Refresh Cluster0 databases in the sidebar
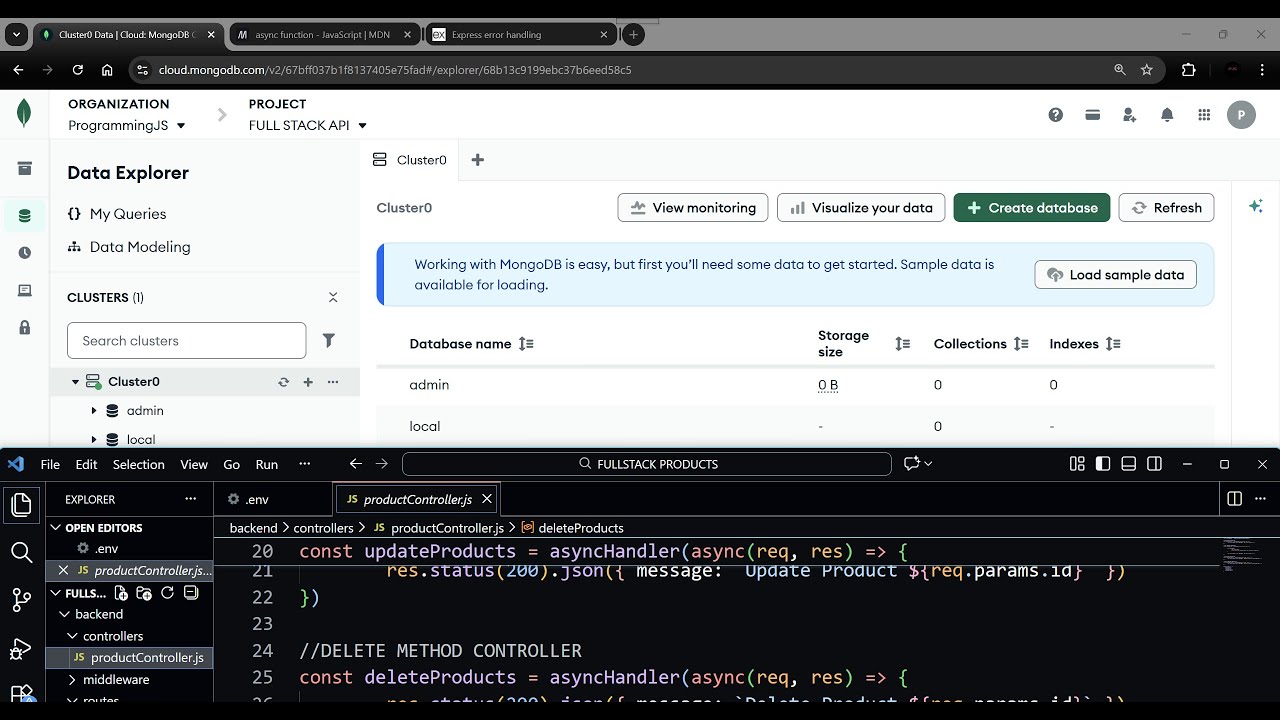 (283, 382)
